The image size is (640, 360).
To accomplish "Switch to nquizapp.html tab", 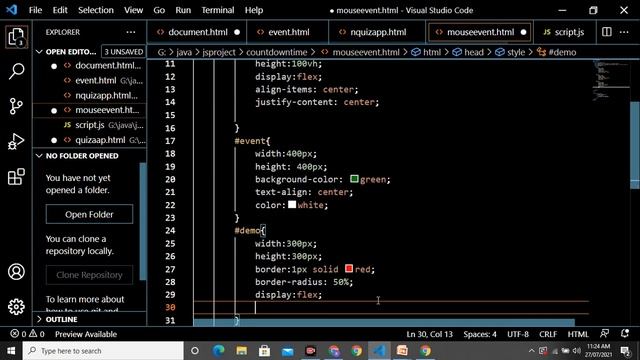I will [378, 32].
